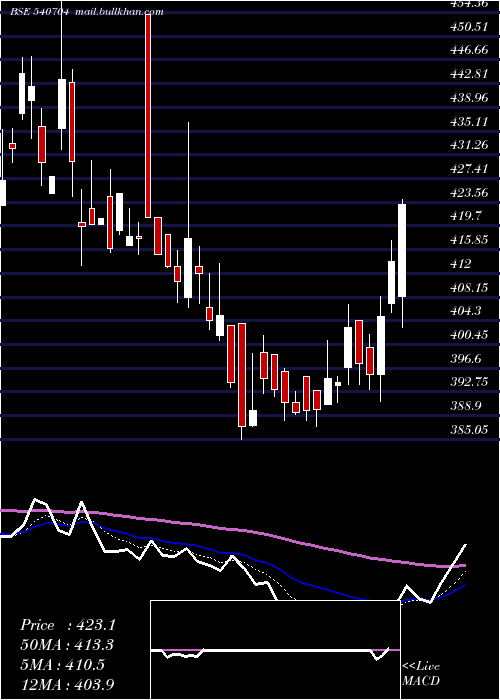500x700 pixels.
Task: Click the 12MA : 403.9 legend entry
Action: tap(67, 684)
